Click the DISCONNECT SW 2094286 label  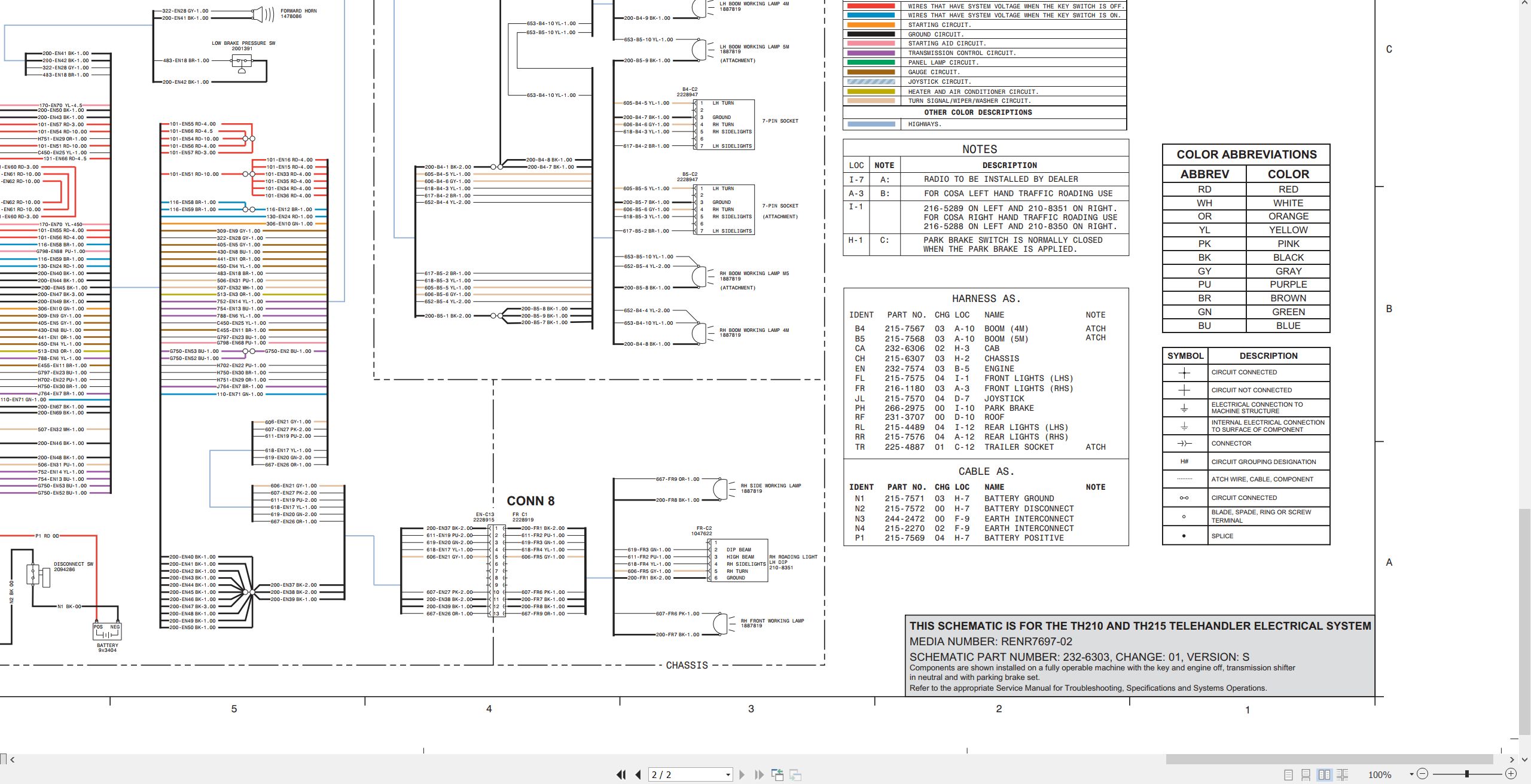point(74,566)
